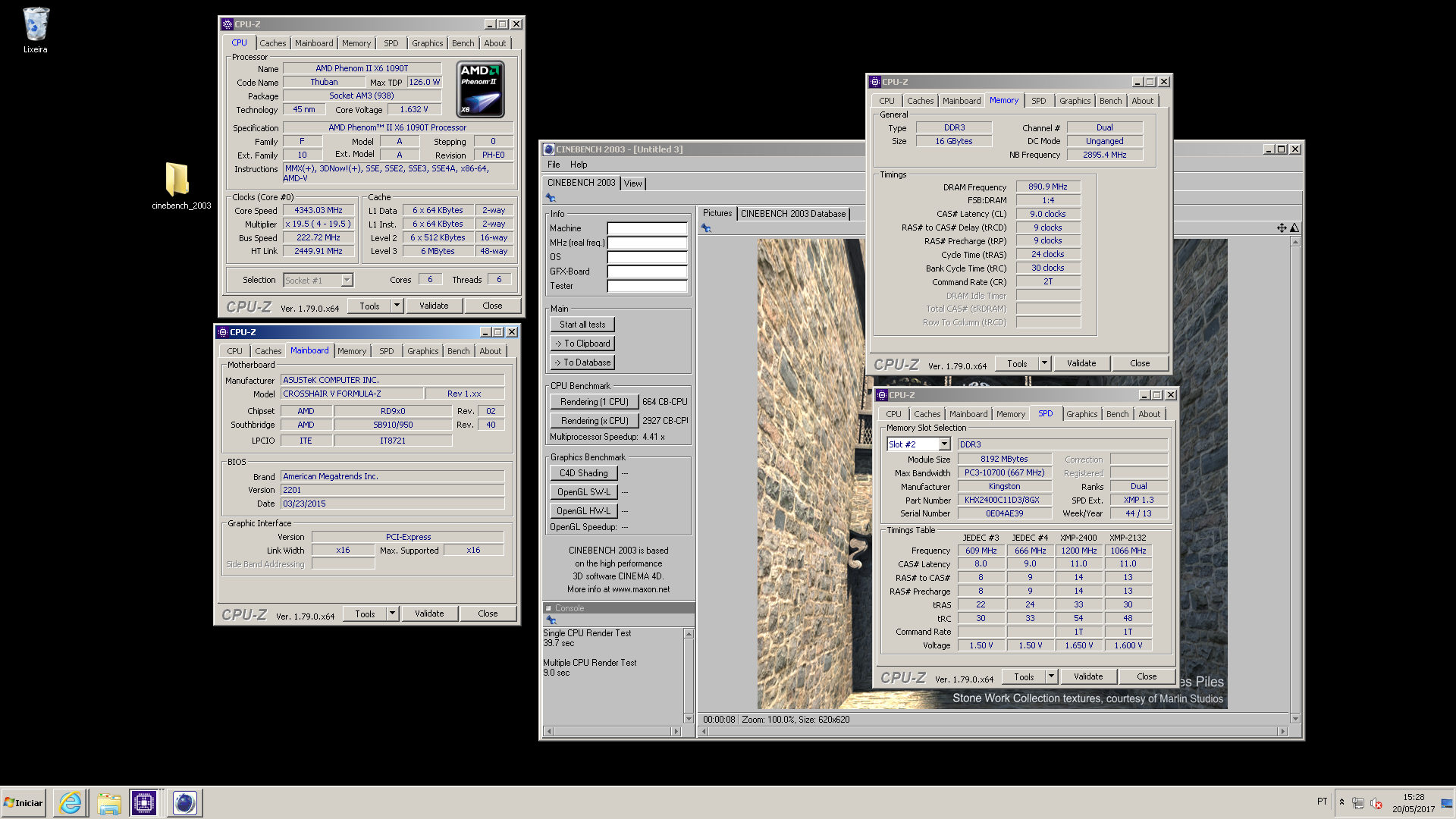Viewport: 1456px width, 819px height.
Task: Expand the Slot #2 memory slot dropdown
Action: [944, 444]
